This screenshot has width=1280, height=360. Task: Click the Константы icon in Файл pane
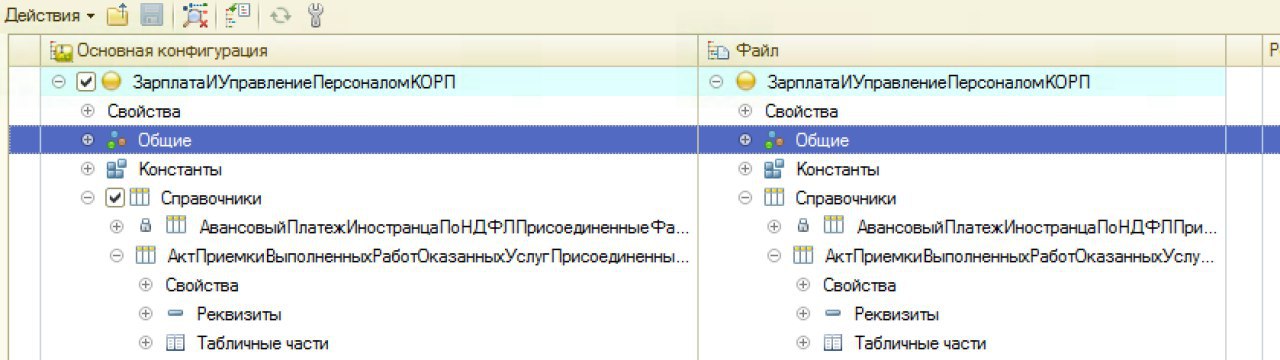(x=774, y=169)
